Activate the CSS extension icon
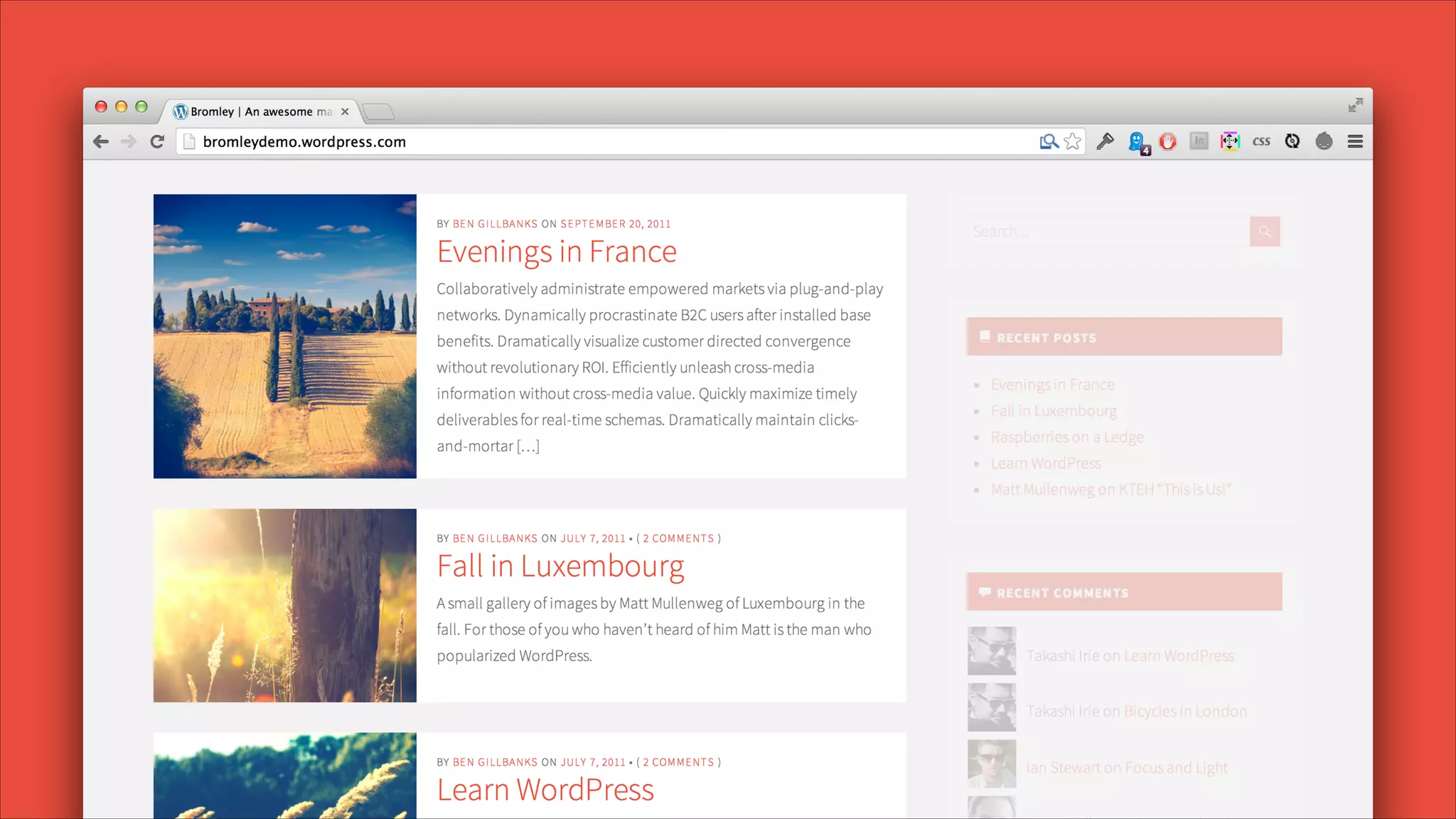The image size is (1456, 819). [1261, 141]
